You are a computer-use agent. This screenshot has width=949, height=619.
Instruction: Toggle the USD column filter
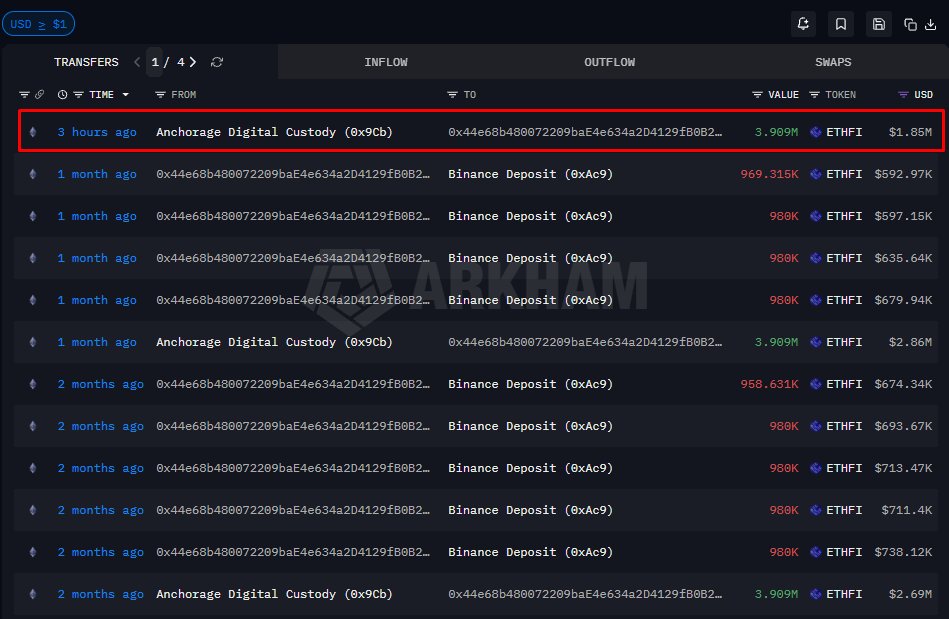[903, 95]
